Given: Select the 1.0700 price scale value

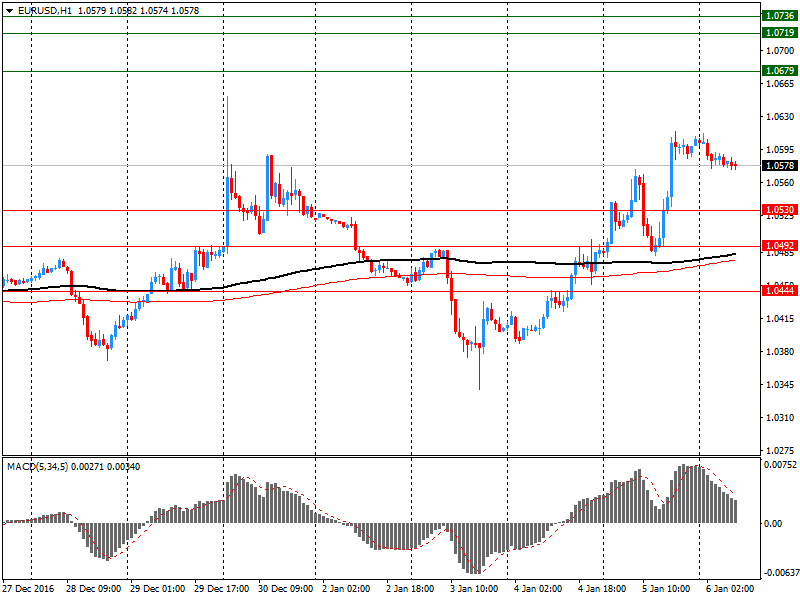Looking at the screenshot, I should pyautogui.click(x=780, y=51).
